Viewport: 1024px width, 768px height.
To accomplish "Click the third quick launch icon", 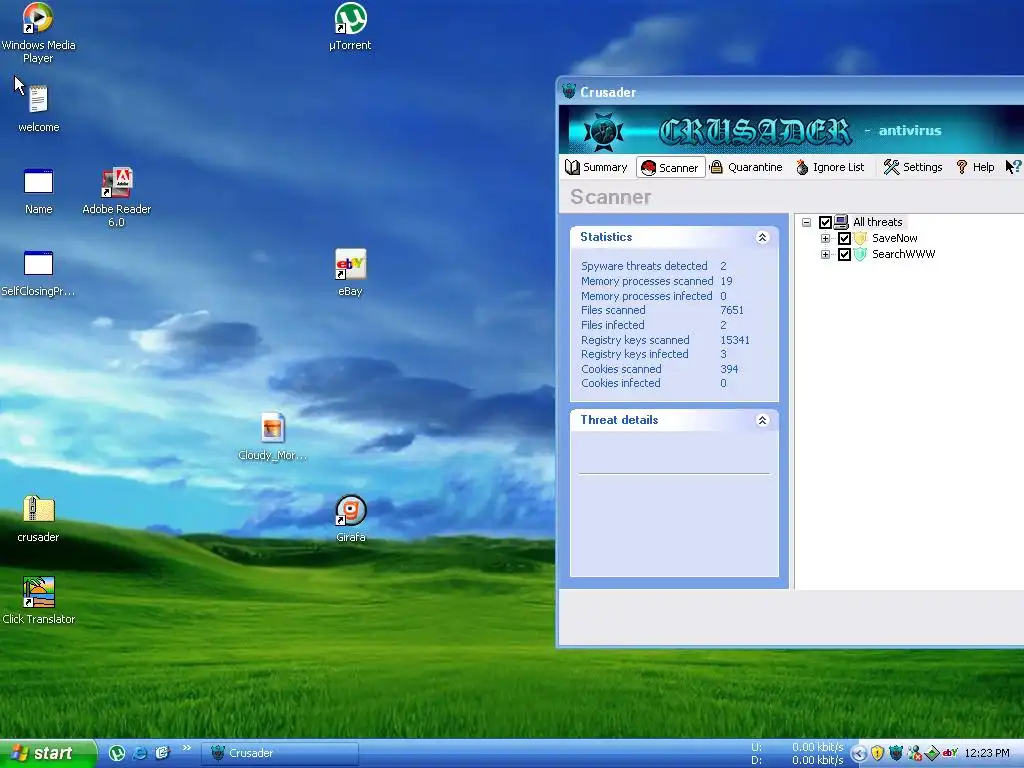I will click(x=163, y=753).
